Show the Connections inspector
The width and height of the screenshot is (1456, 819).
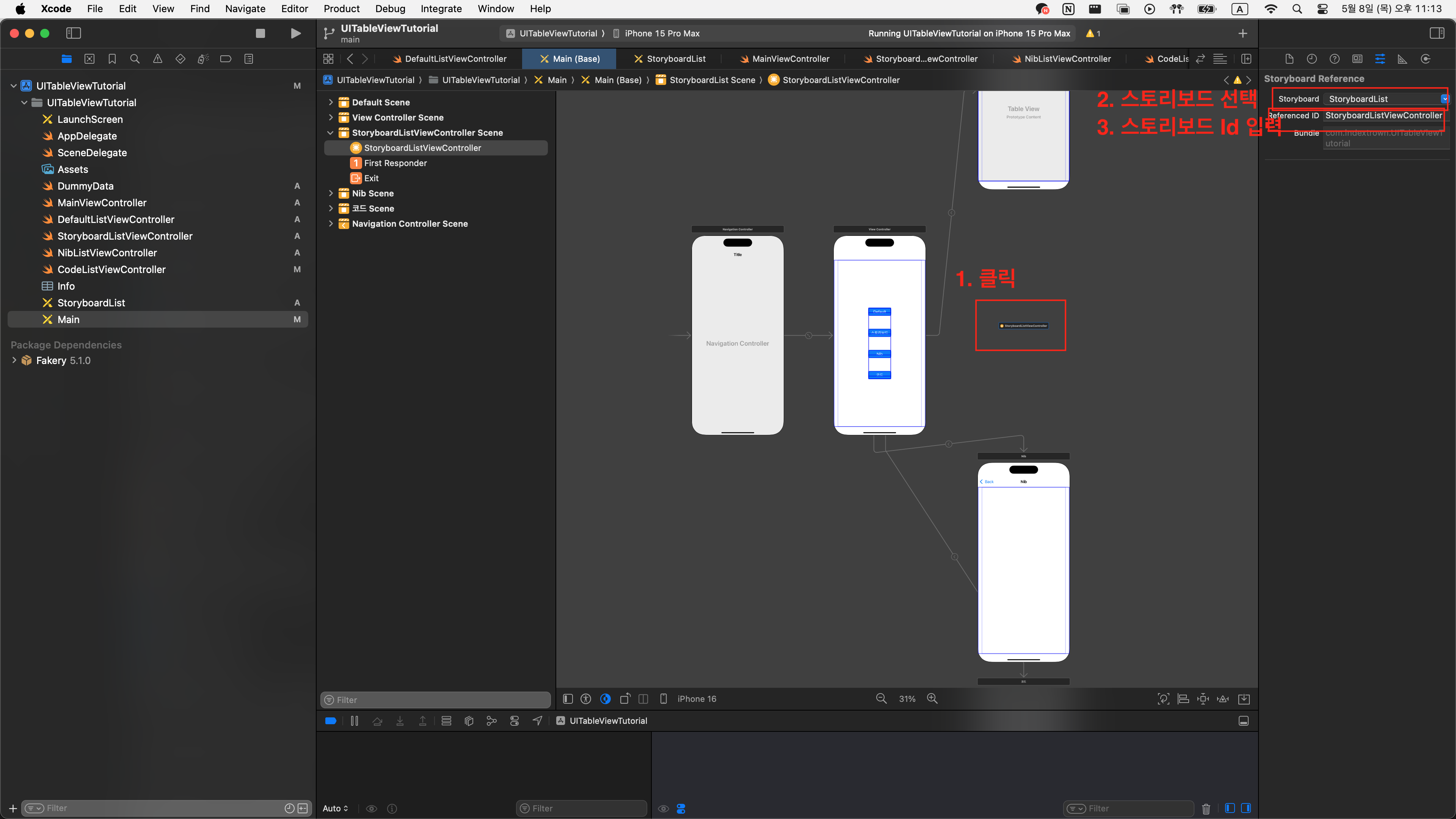[x=1426, y=59]
